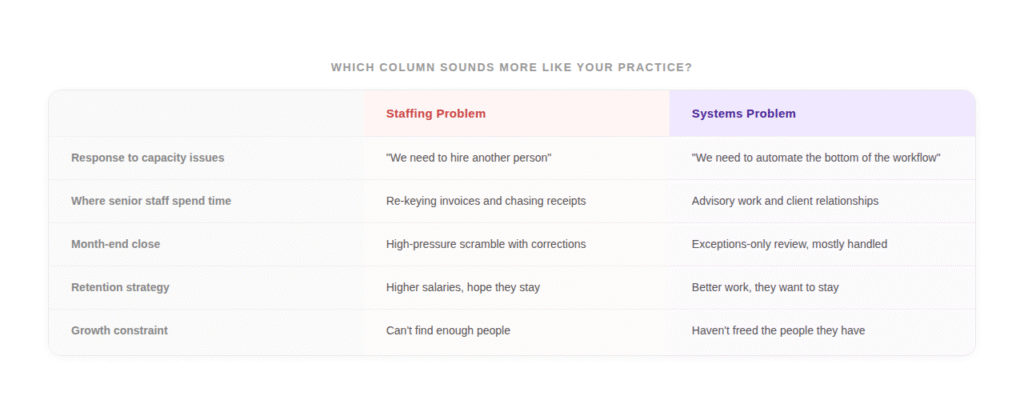Select the 'Month-end close' row label
The height and width of the screenshot is (416, 1024).
115,244
